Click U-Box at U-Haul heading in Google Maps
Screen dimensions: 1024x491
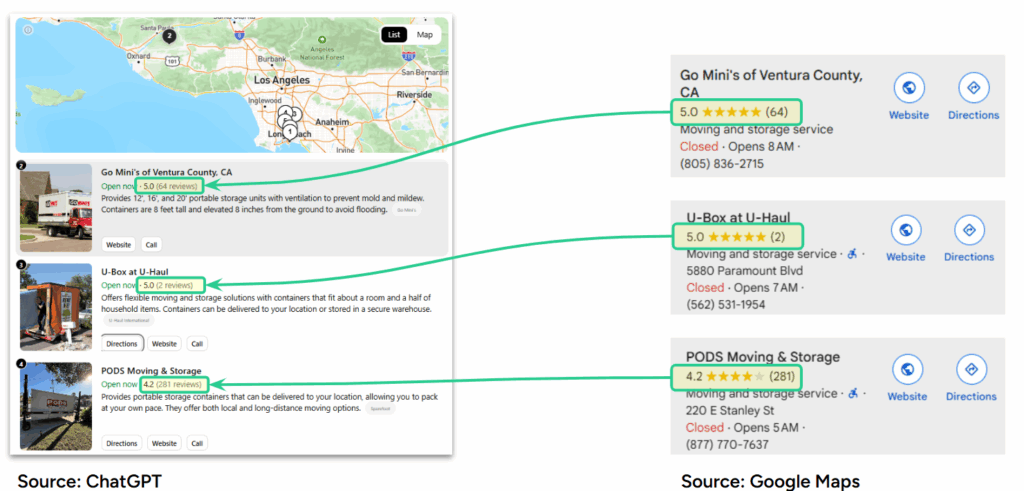[x=739, y=217]
